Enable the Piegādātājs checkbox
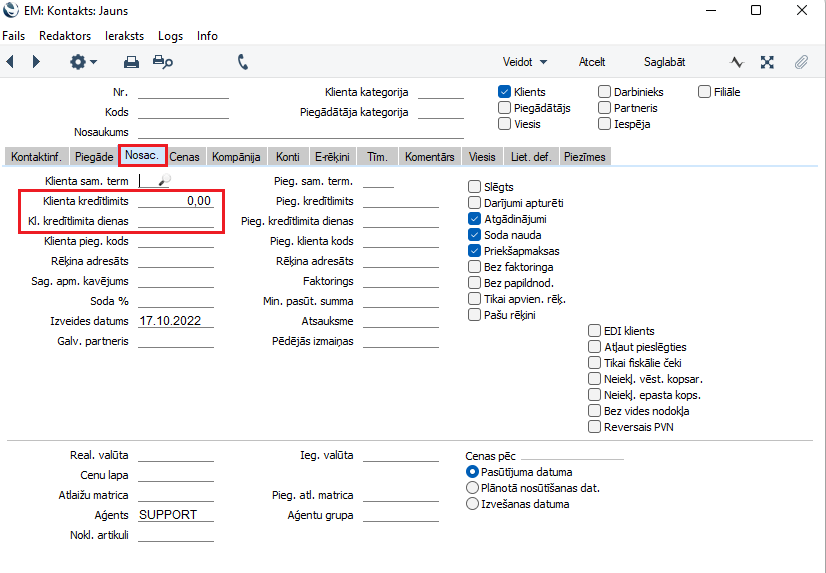The width and height of the screenshot is (826, 573). point(505,108)
